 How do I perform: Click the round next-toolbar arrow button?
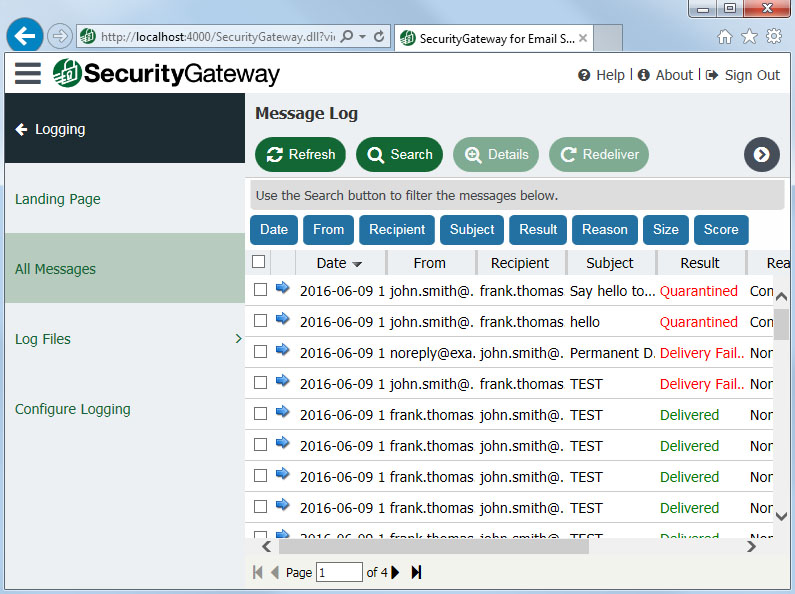762,155
